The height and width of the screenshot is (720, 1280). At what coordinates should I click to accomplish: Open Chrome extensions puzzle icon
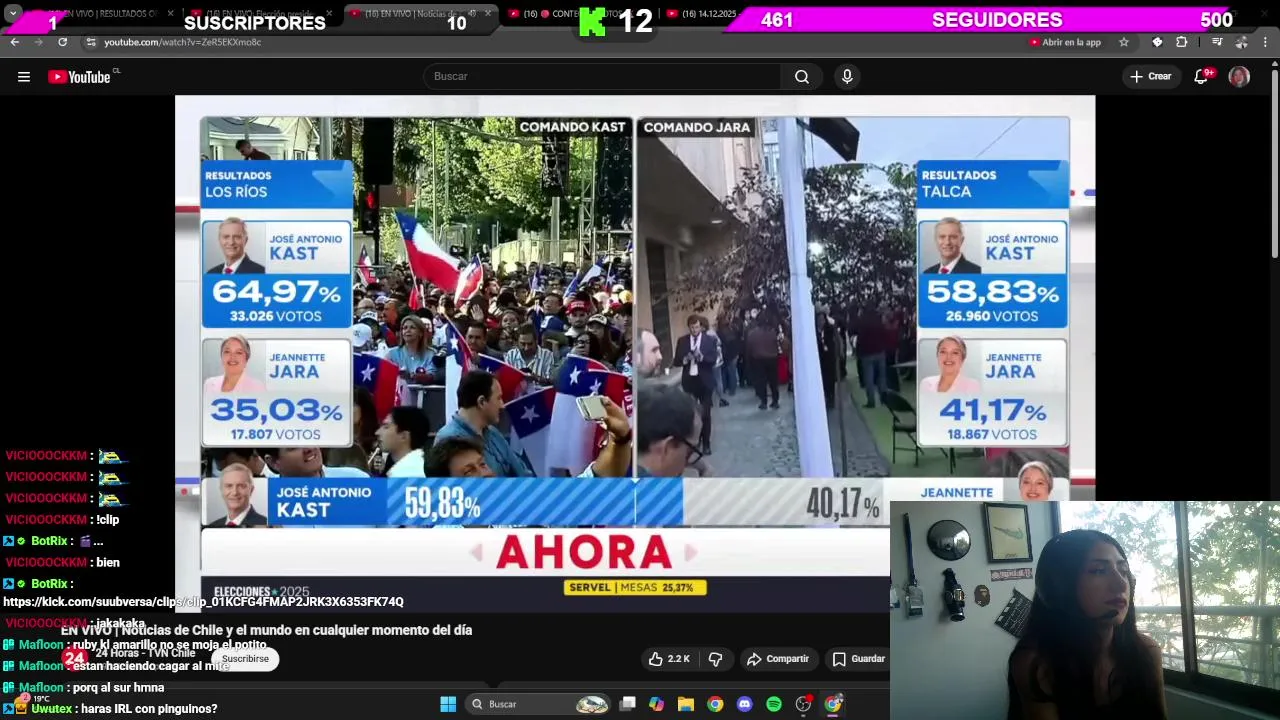point(1182,42)
